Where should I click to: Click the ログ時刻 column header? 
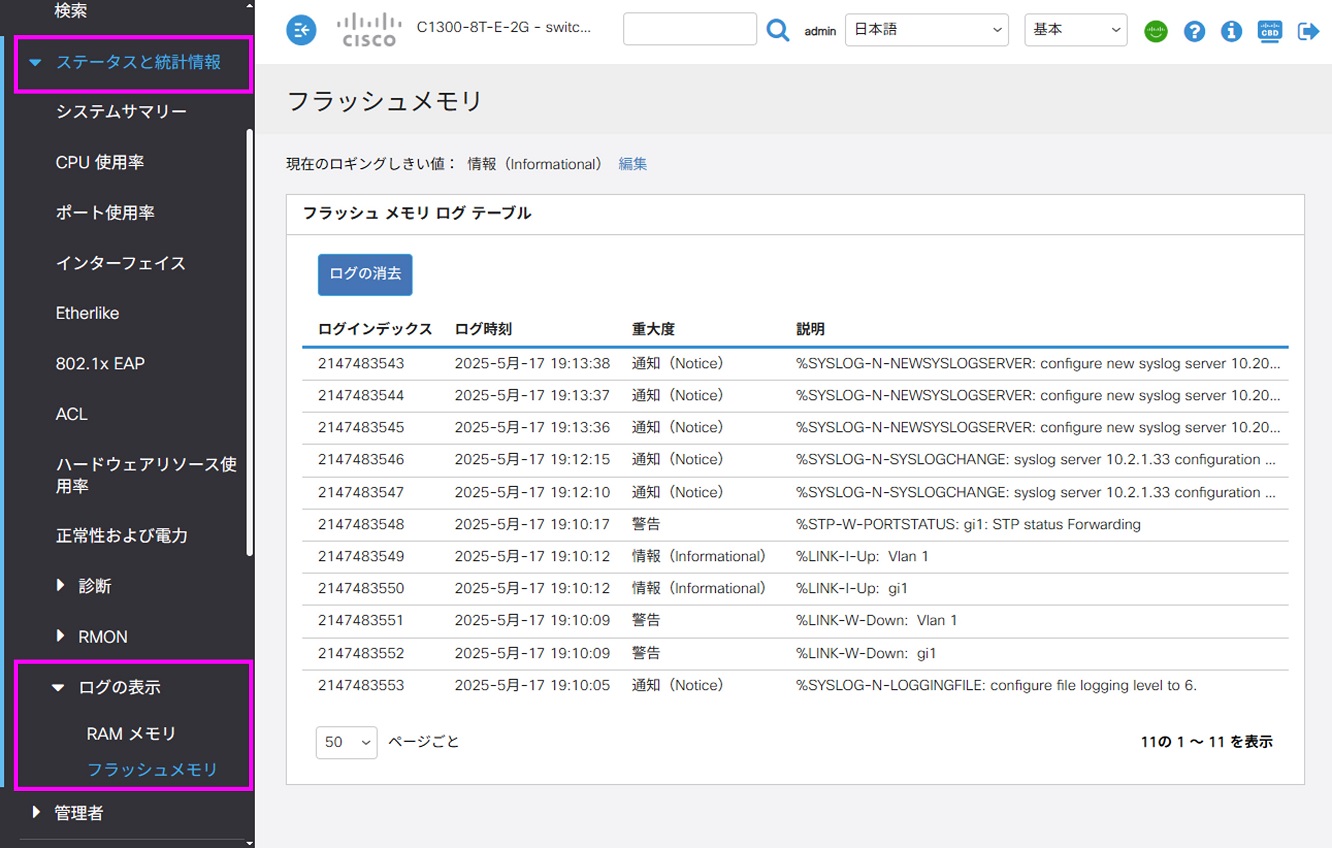point(483,329)
